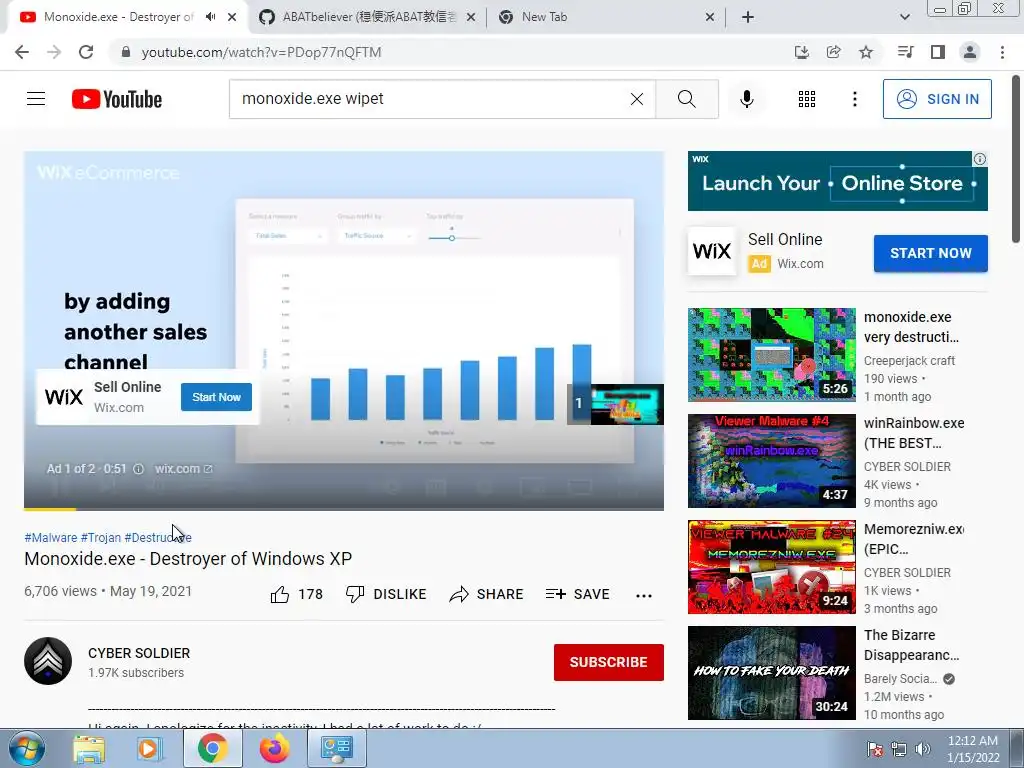Click the install app icon in address bar
This screenshot has height=768, width=1024.
pos(801,52)
